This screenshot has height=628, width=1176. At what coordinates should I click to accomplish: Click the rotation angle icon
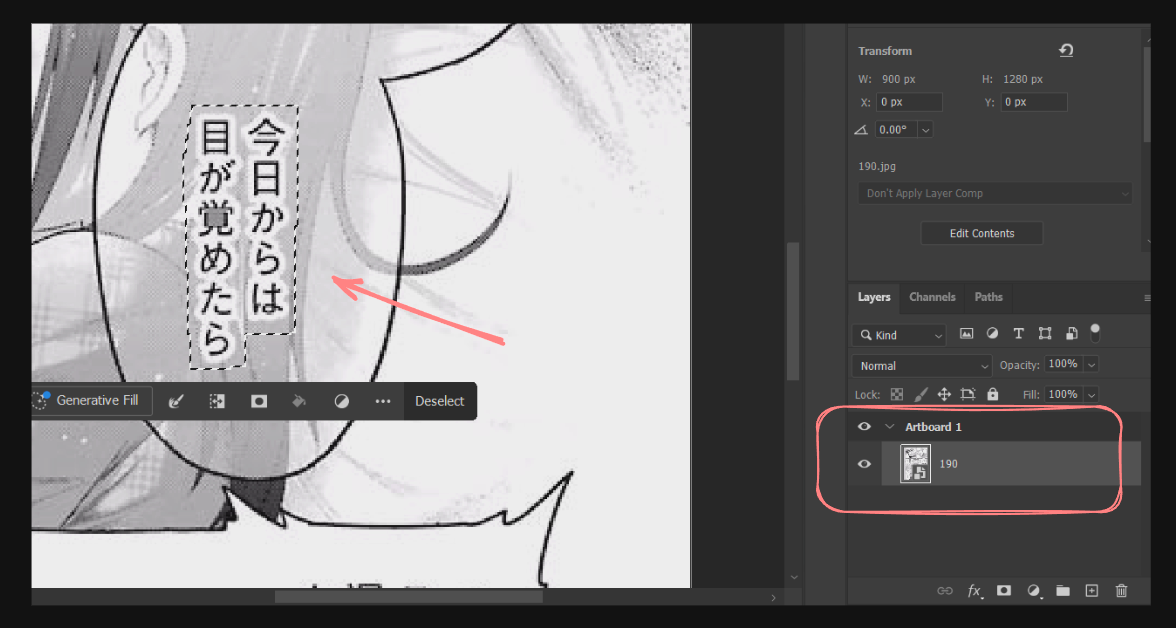(x=862, y=130)
